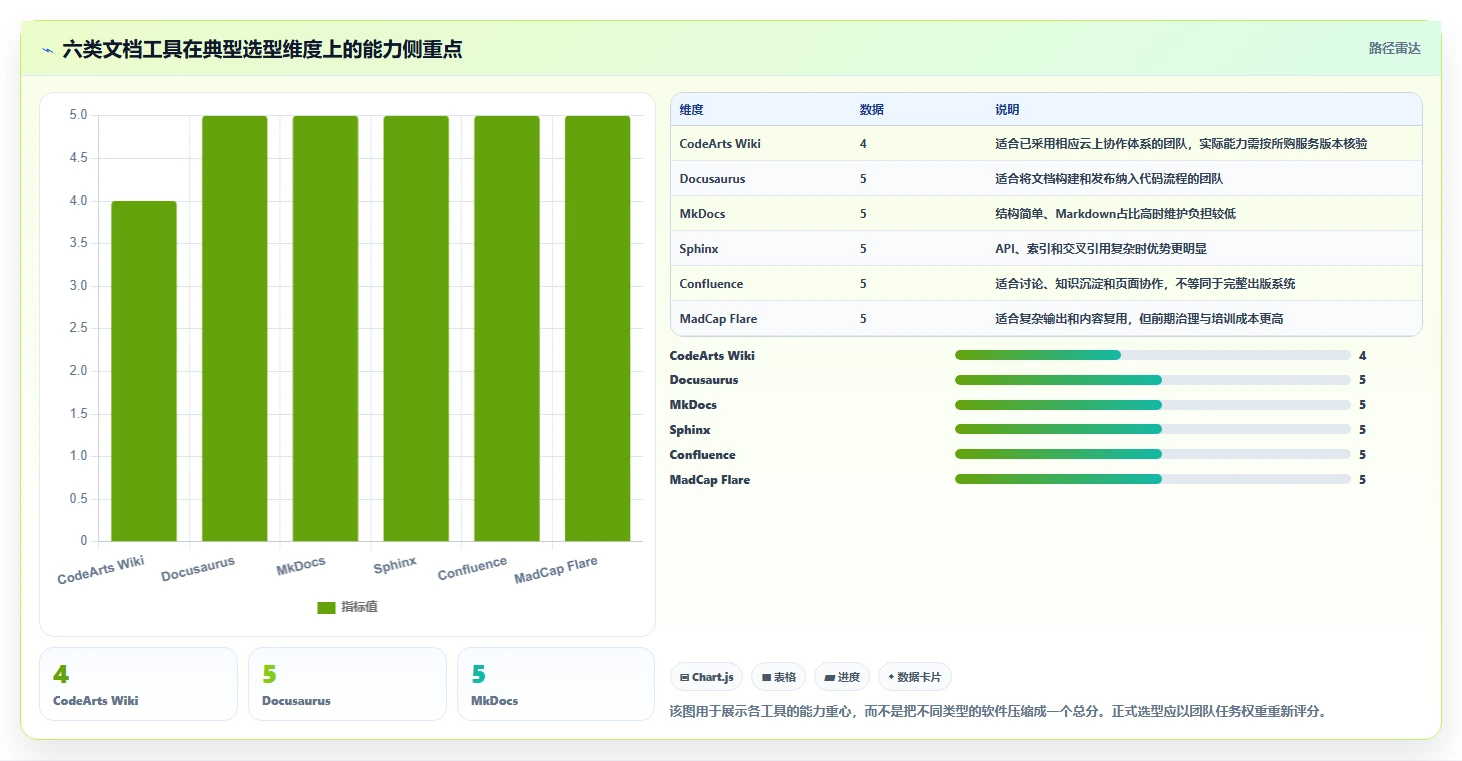Click the Confluence row description in the table

pos(1145,284)
